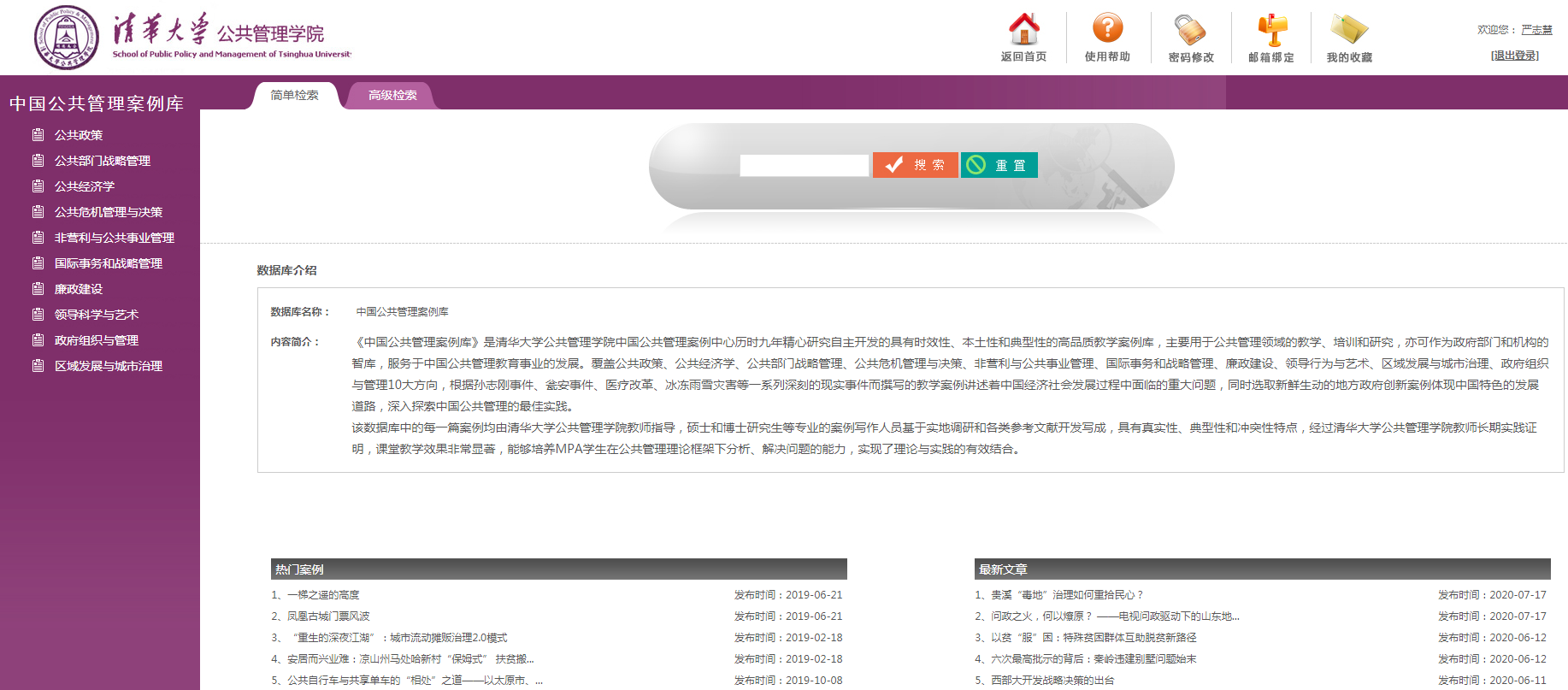Viewport: 1568px width, 690px height.
Task: Click the 最新文章 section header
Action: point(1263,569)
